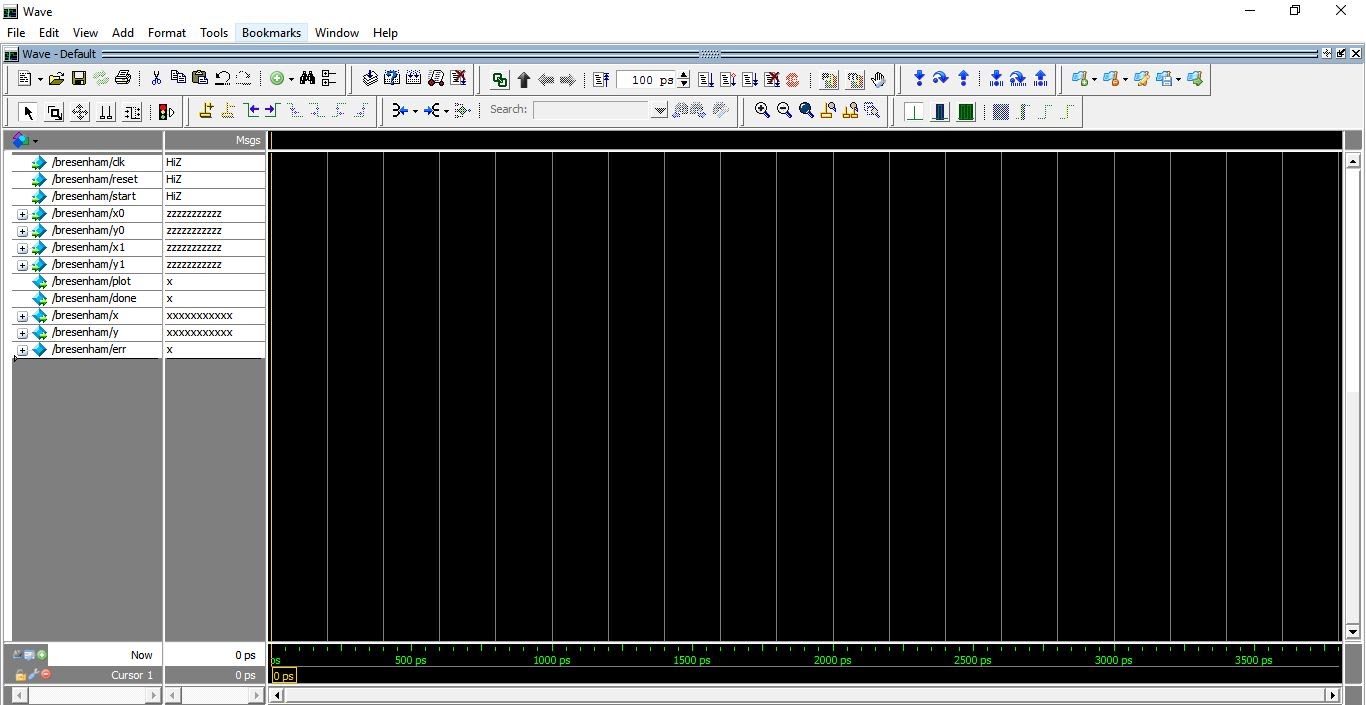Open the Add menu

[123, 33]
